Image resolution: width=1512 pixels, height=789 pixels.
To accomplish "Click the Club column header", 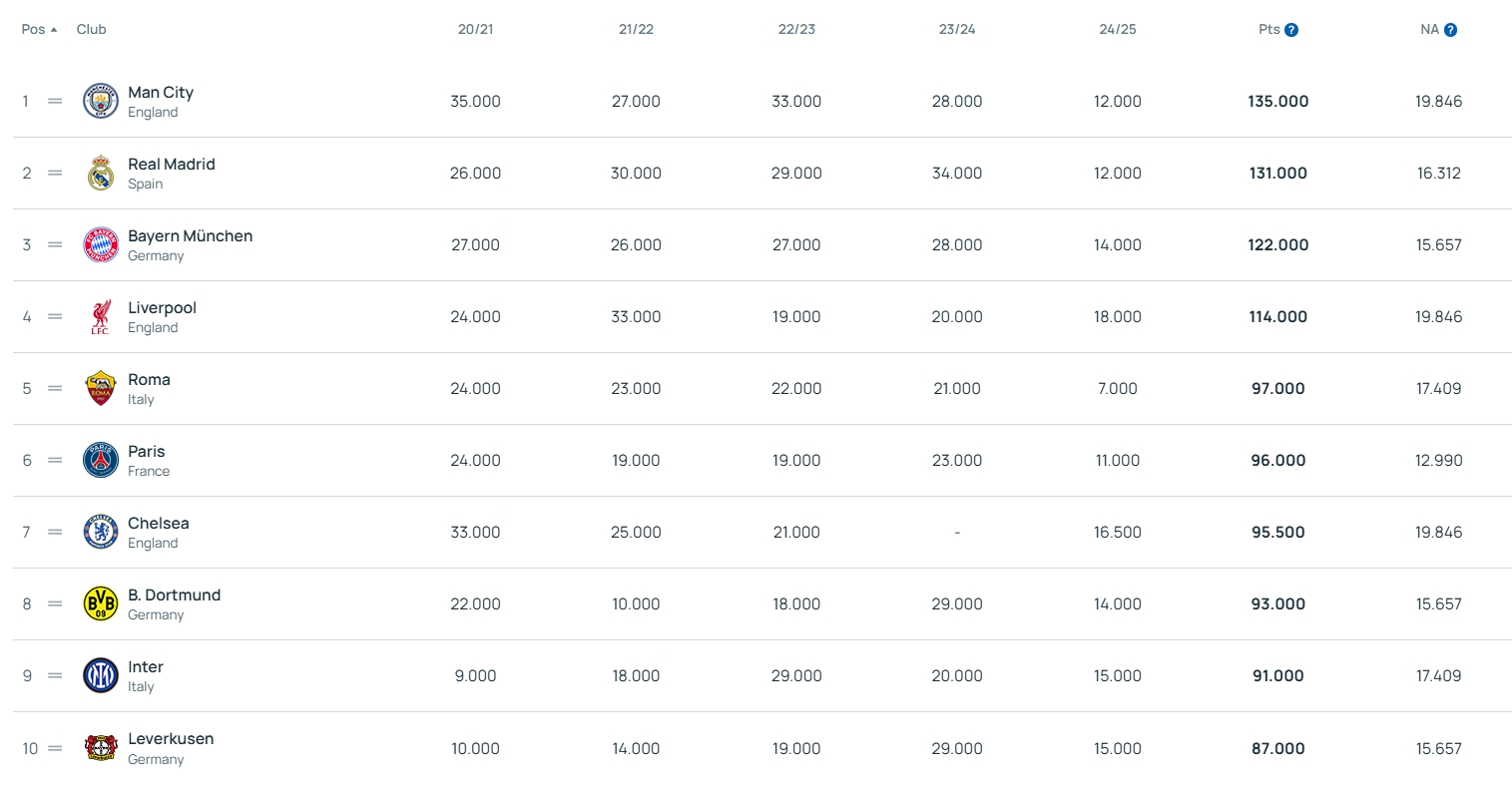I will 91,30.
